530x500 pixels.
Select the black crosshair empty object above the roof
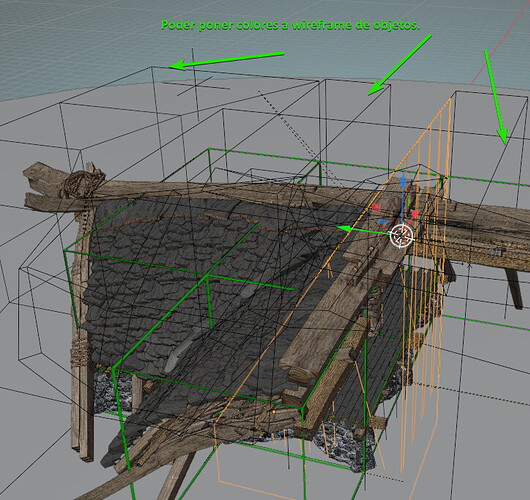click(196, 85)
